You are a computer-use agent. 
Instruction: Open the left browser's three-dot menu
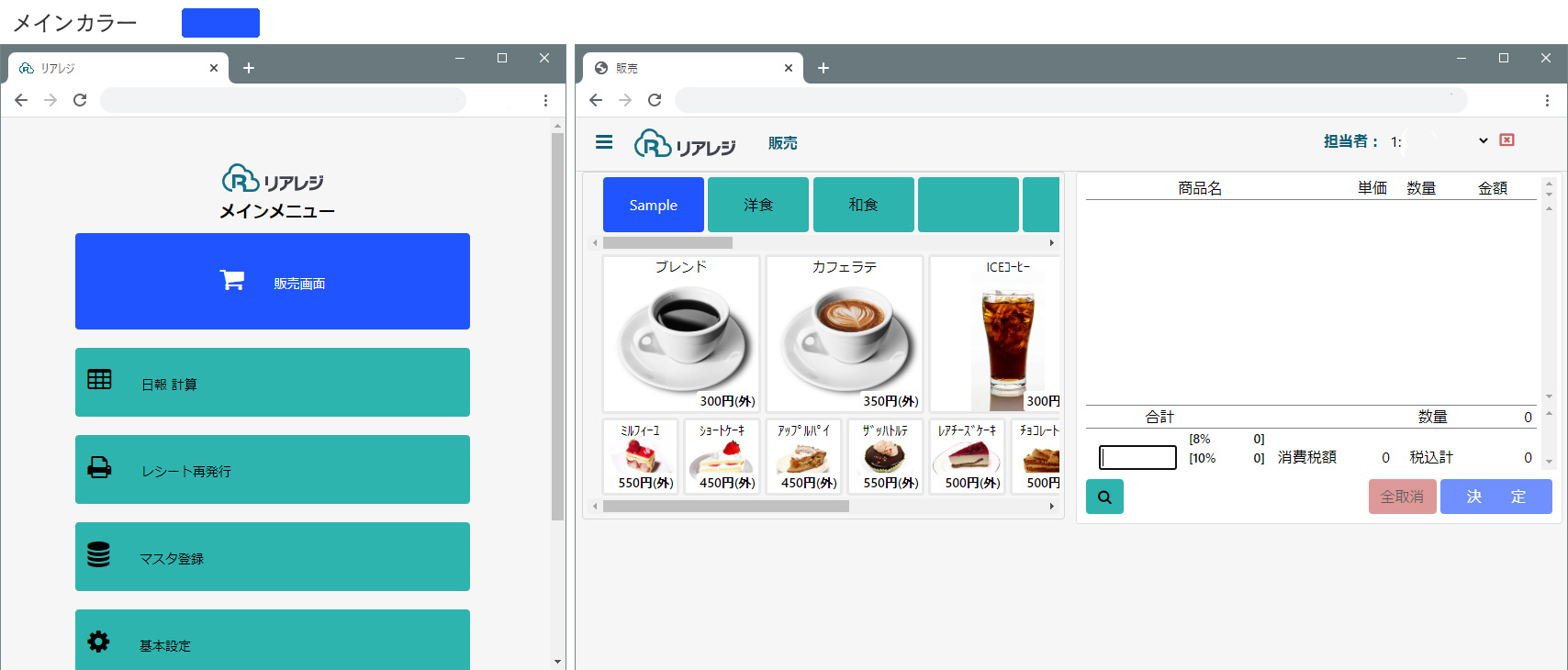[545, 100]
